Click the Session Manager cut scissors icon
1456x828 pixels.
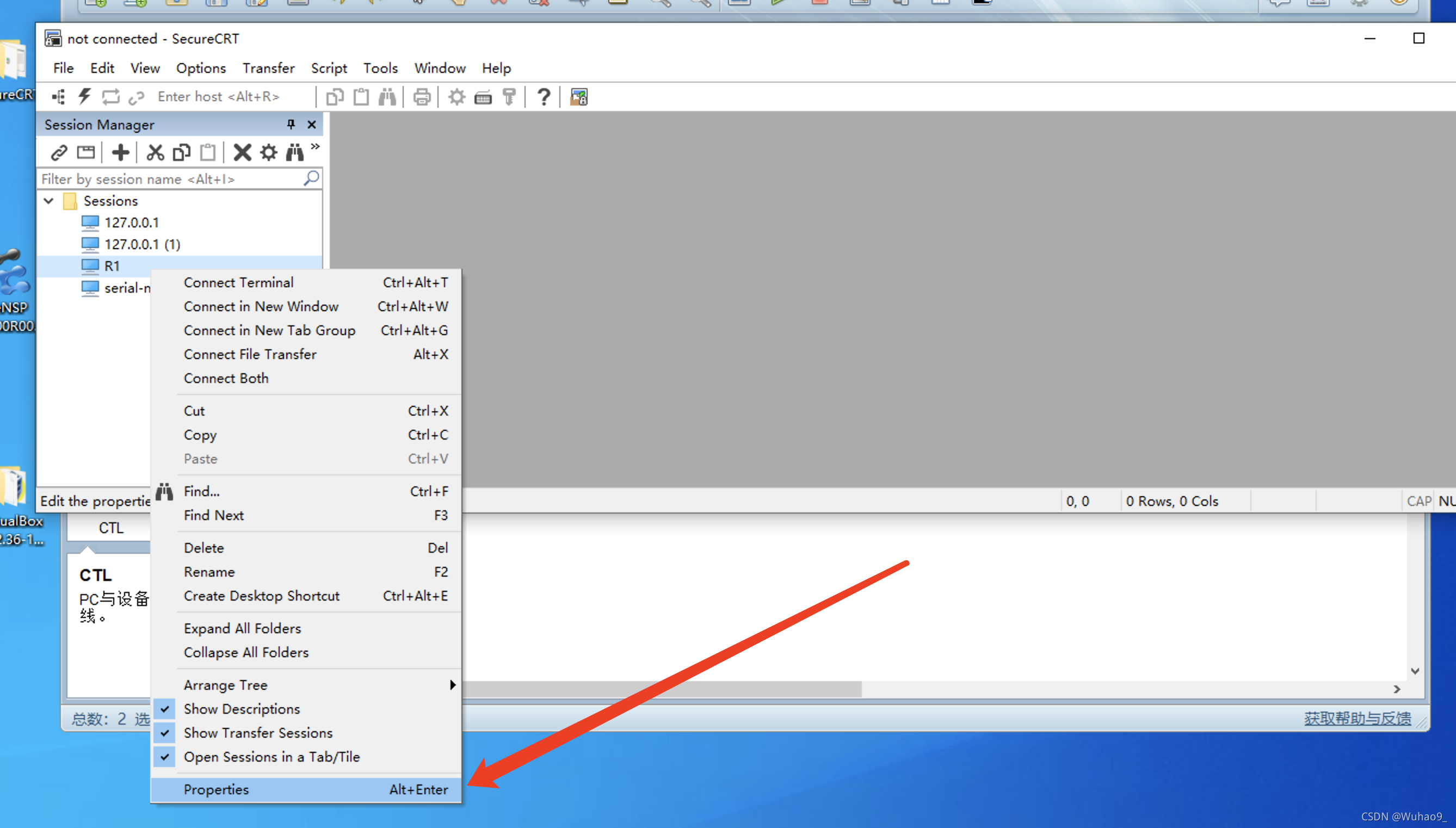click(x=155, y=152)
